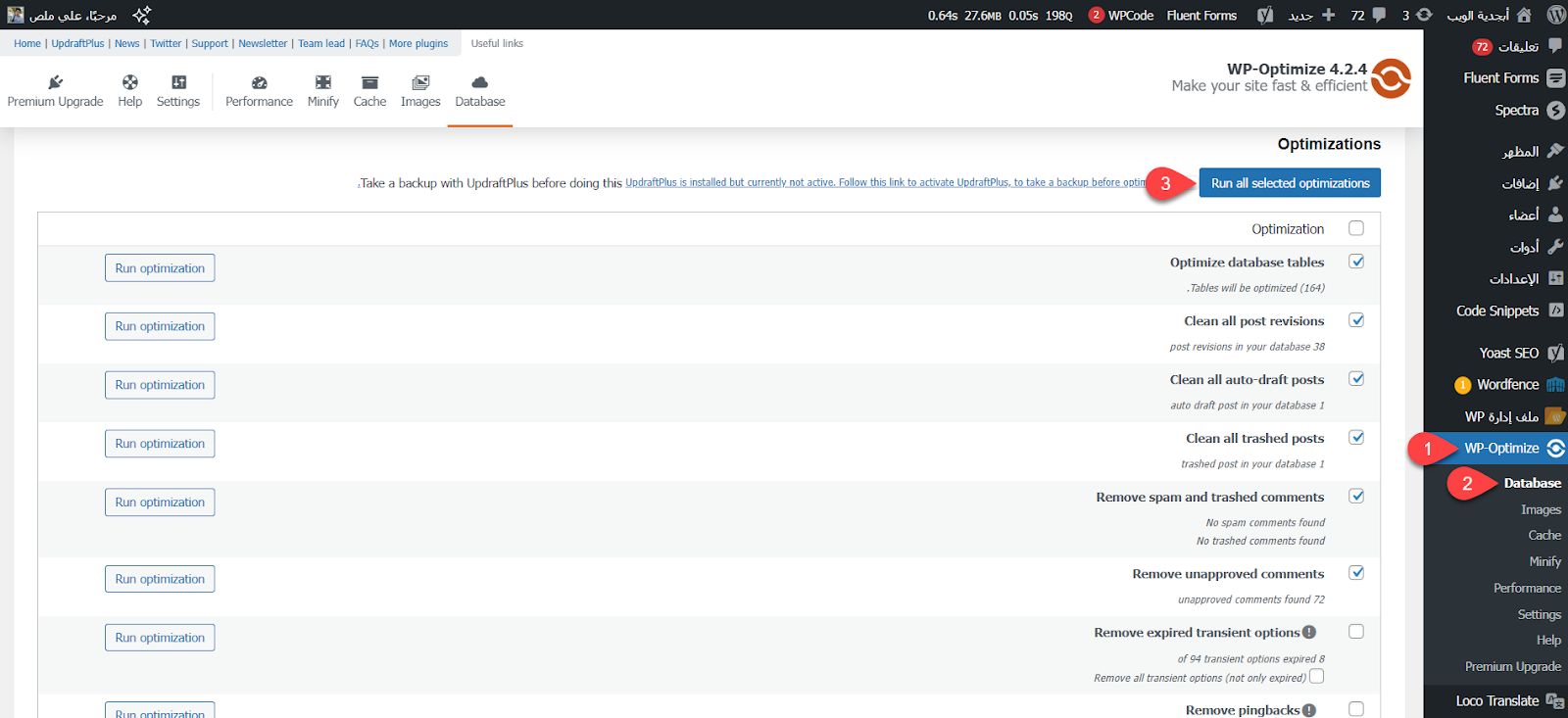Open the Settings tab icon
Screen dimensions: 1568x718
pos(178,83)
